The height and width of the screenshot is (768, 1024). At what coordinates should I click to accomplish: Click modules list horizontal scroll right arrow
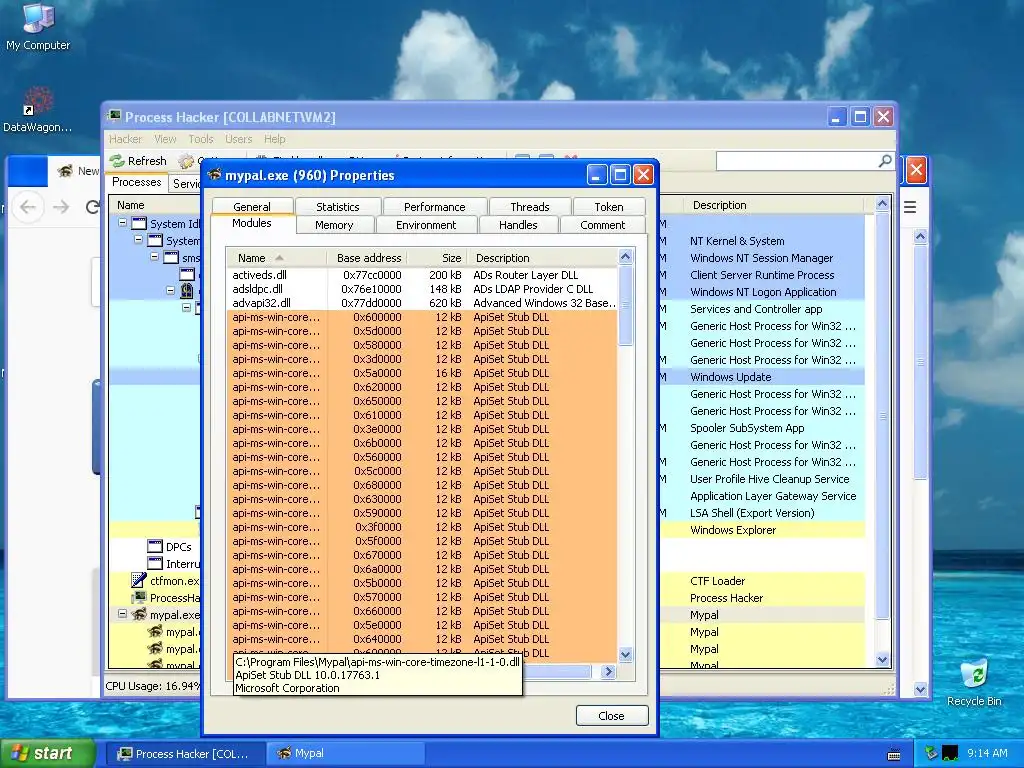608,671
